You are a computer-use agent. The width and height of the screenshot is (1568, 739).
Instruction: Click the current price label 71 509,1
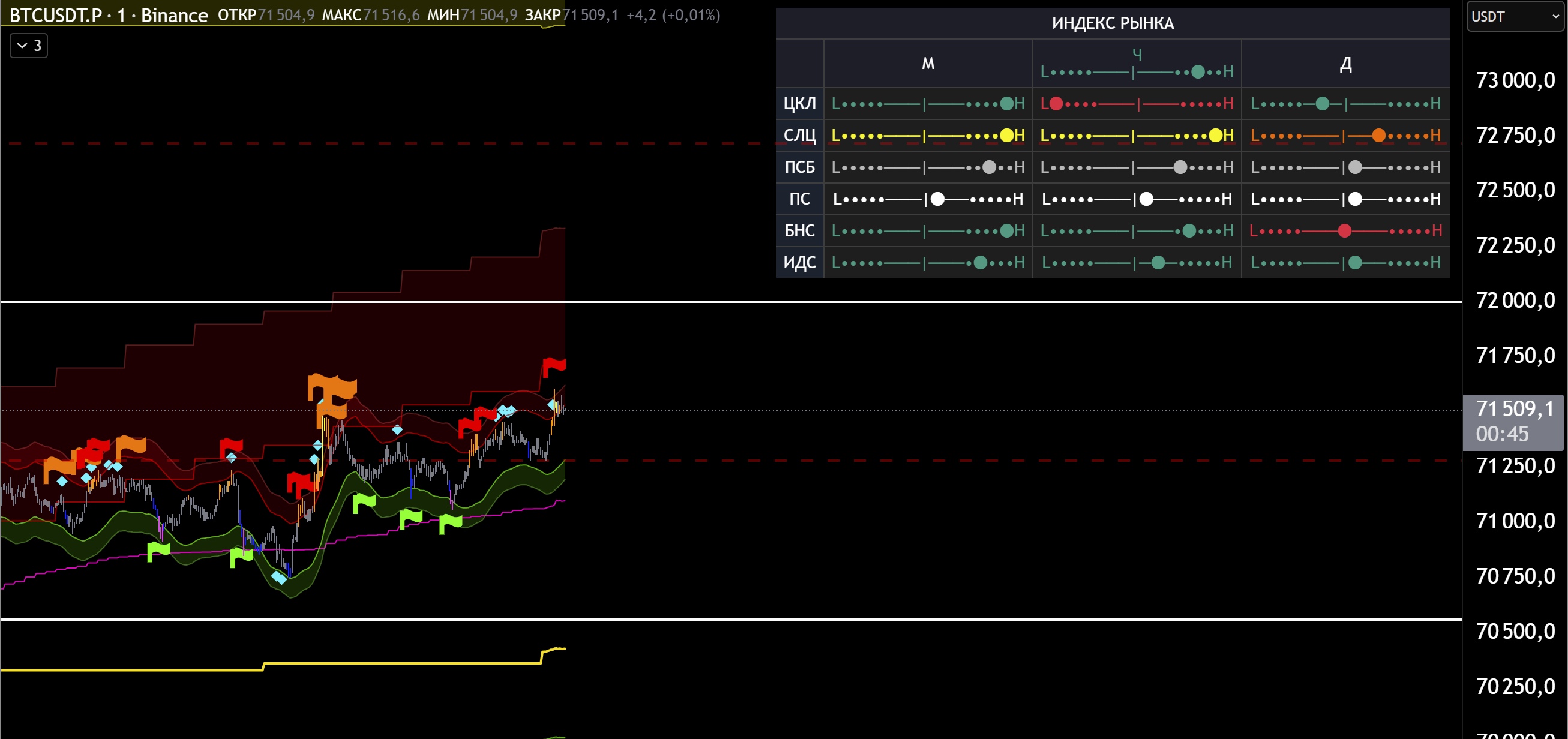point(1514,409)
